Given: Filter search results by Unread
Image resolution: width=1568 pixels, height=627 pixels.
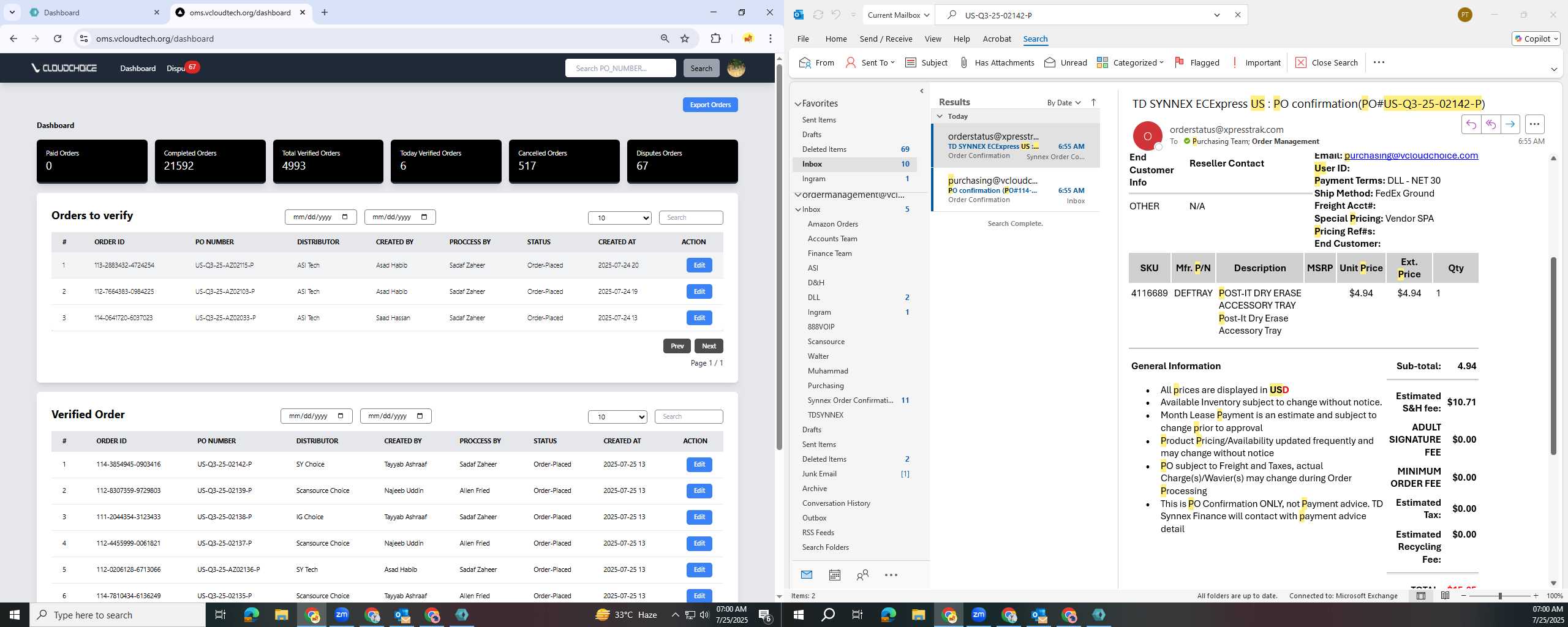Looking at the screenshot, I should tap(1065, 62).
